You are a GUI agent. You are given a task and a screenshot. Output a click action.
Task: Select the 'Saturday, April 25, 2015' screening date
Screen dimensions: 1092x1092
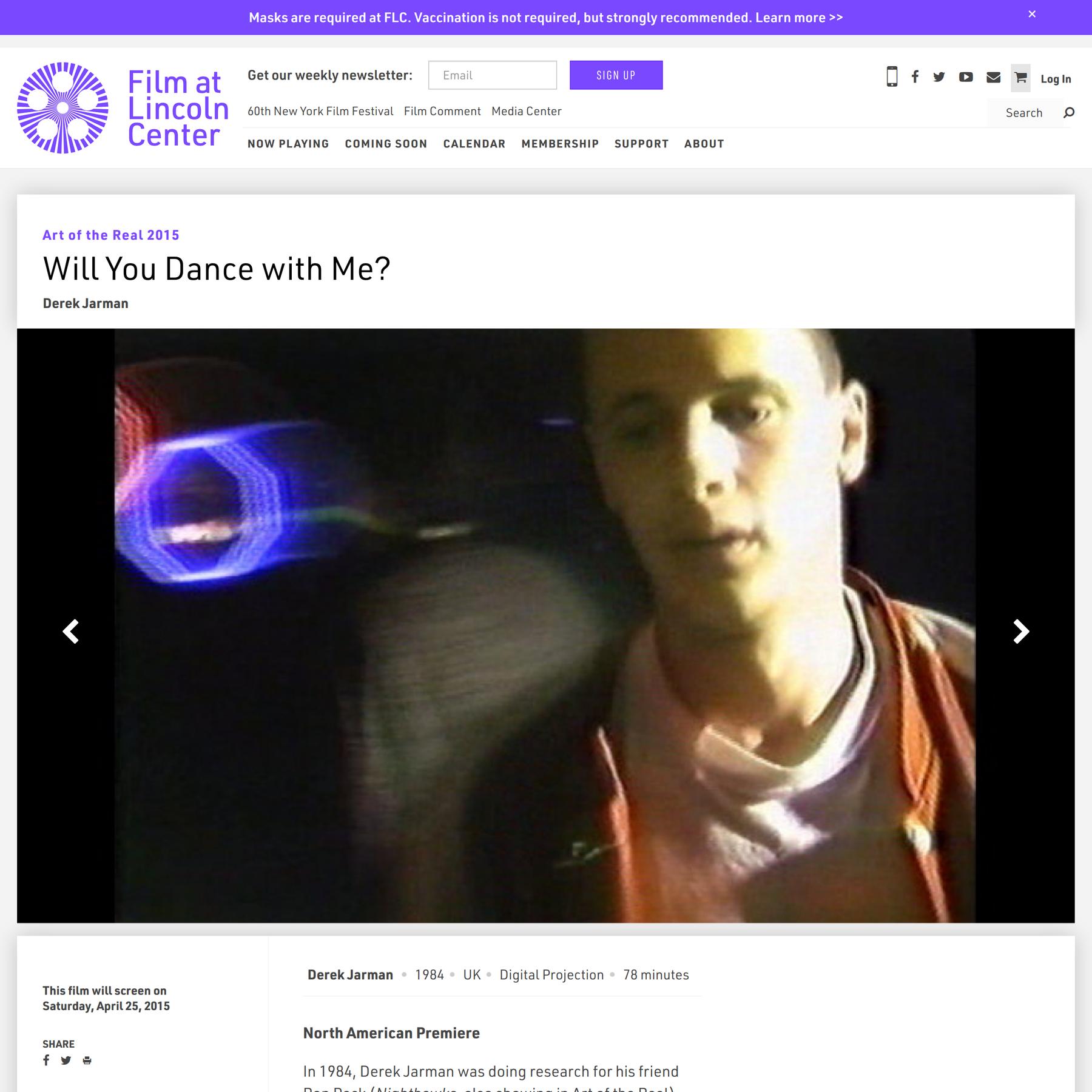point(106,1006)
